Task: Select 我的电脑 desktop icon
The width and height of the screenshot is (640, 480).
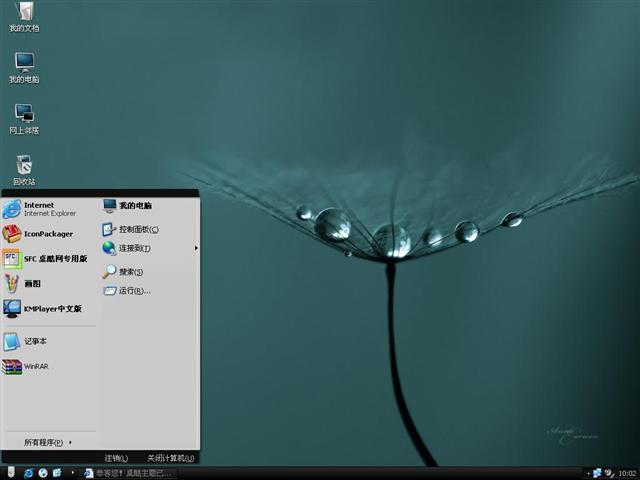Action: pyautogui.click(x=24, y=65)
